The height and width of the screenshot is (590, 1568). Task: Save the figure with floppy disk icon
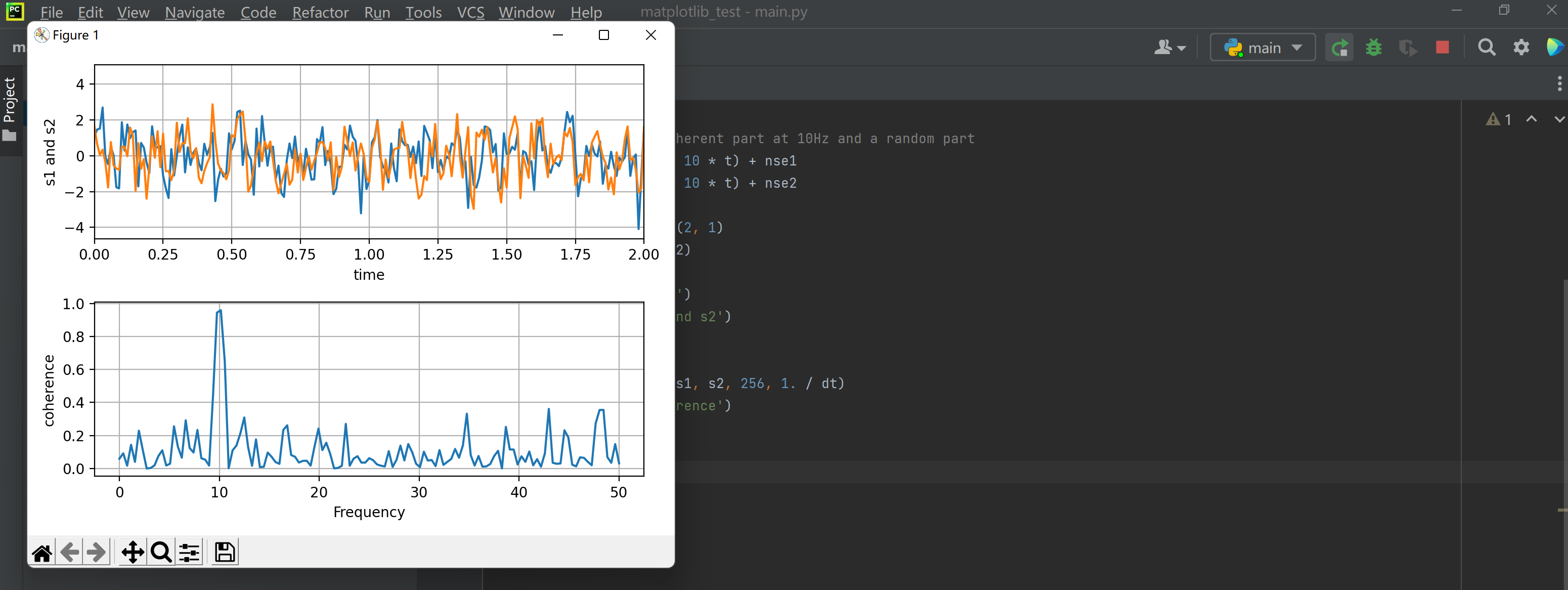[x=225, y=552]
